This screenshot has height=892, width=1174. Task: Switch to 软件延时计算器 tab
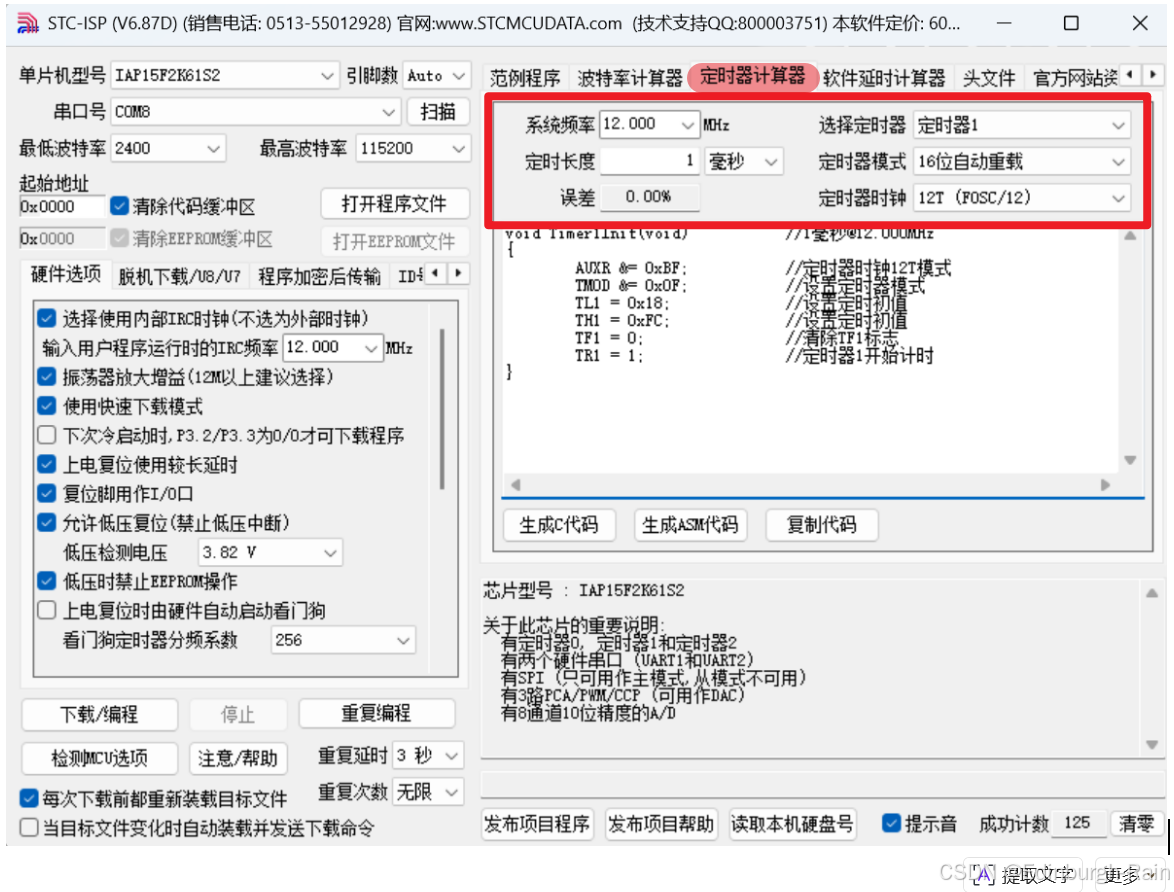pos(883,78)
